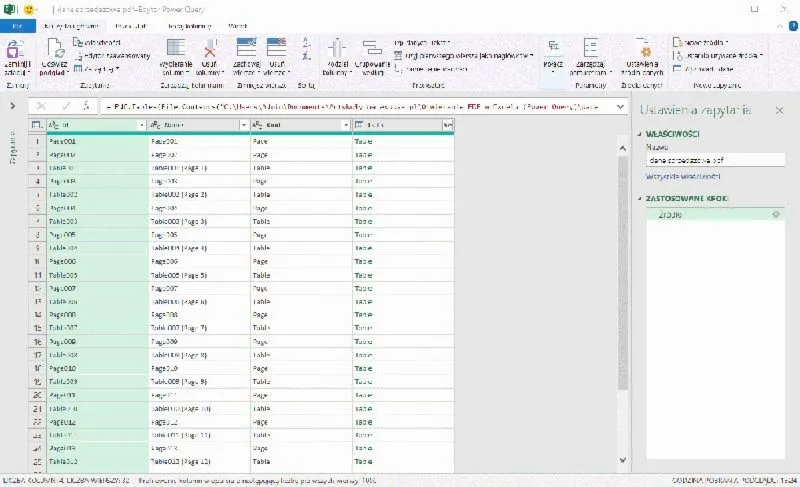Click Nazwa query name field
Viewport: 800px width, 487px height.
point(715,160)
